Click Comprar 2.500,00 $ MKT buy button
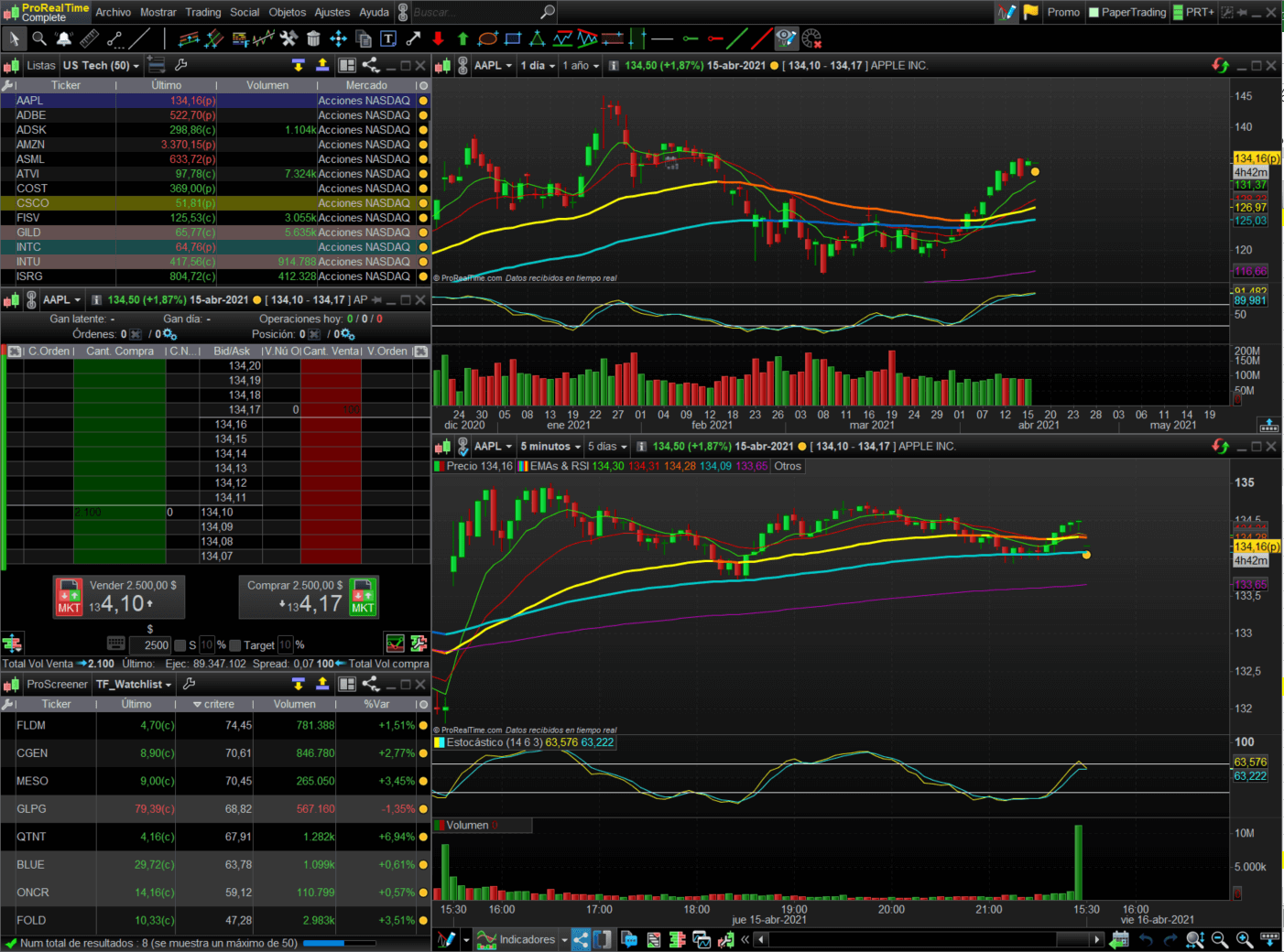 point(309,597)
